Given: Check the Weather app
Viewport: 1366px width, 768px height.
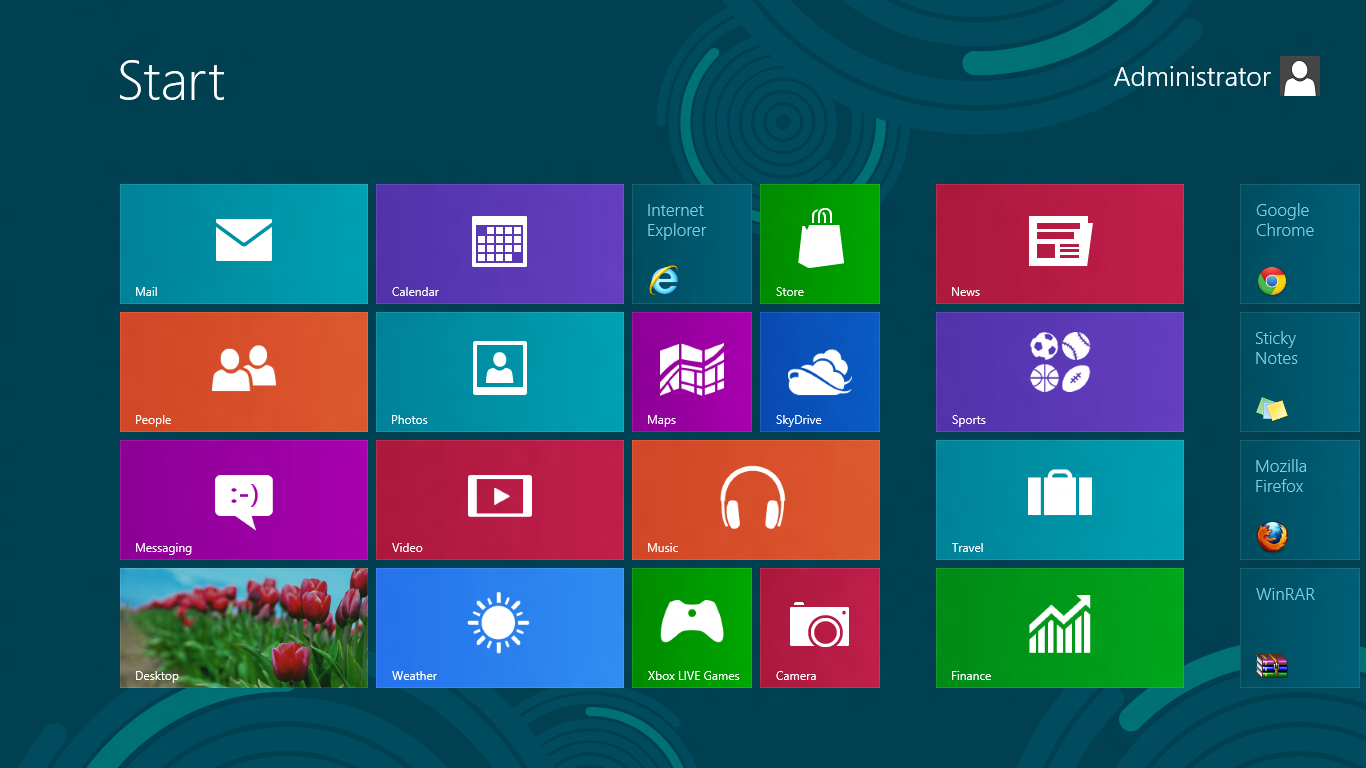Looking at the screenshot, I should 499,627.
